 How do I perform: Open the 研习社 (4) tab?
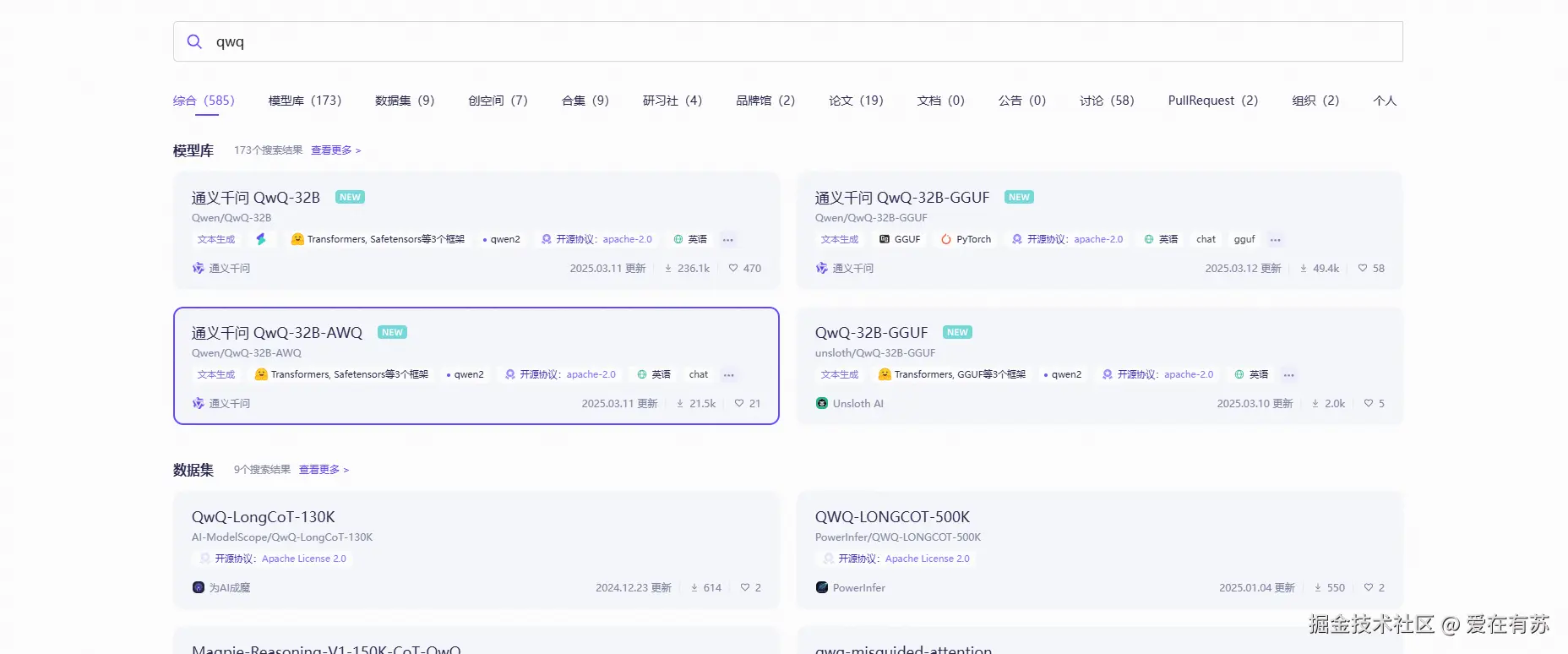672,101
